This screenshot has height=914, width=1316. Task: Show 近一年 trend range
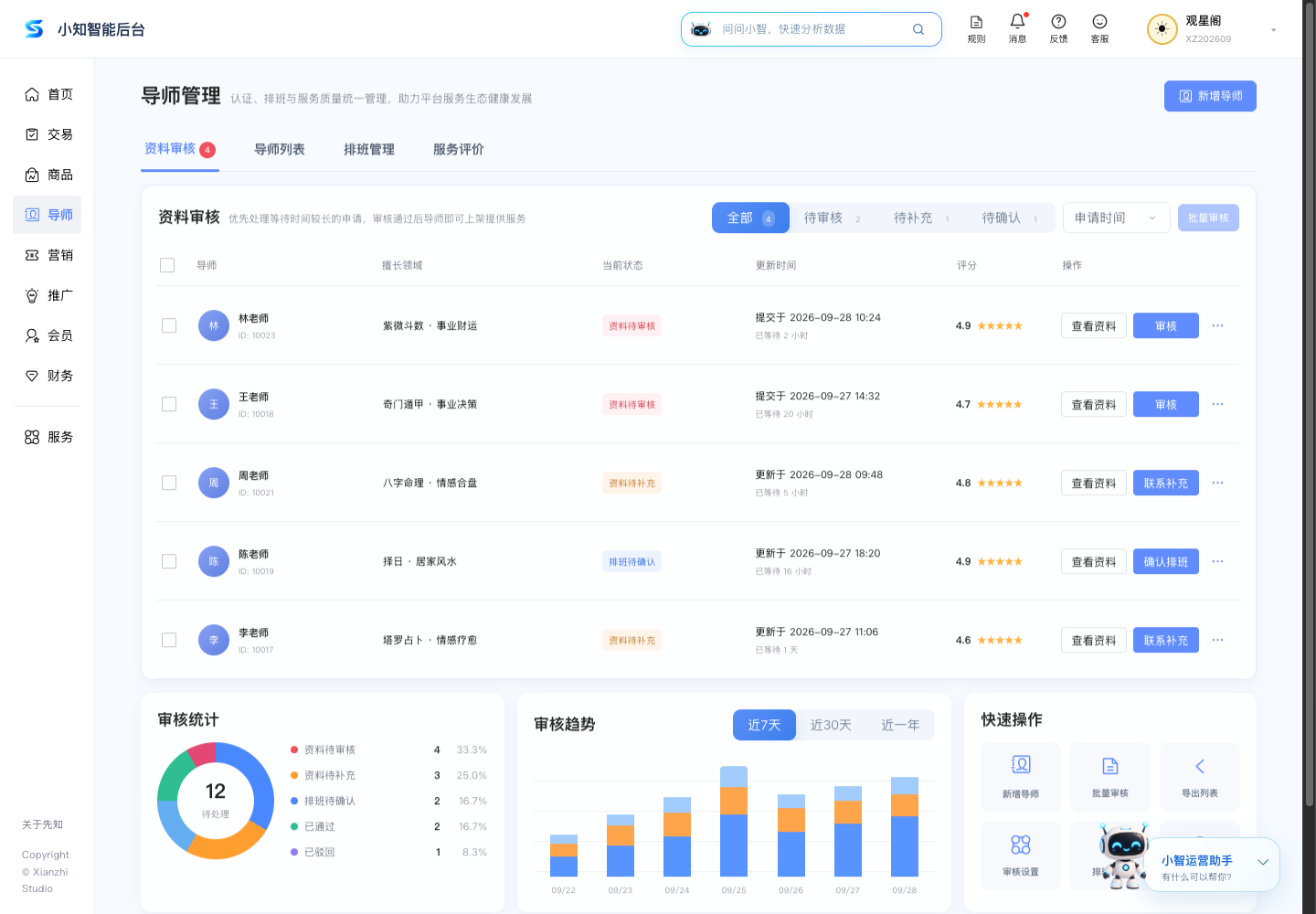pos(900,725)
